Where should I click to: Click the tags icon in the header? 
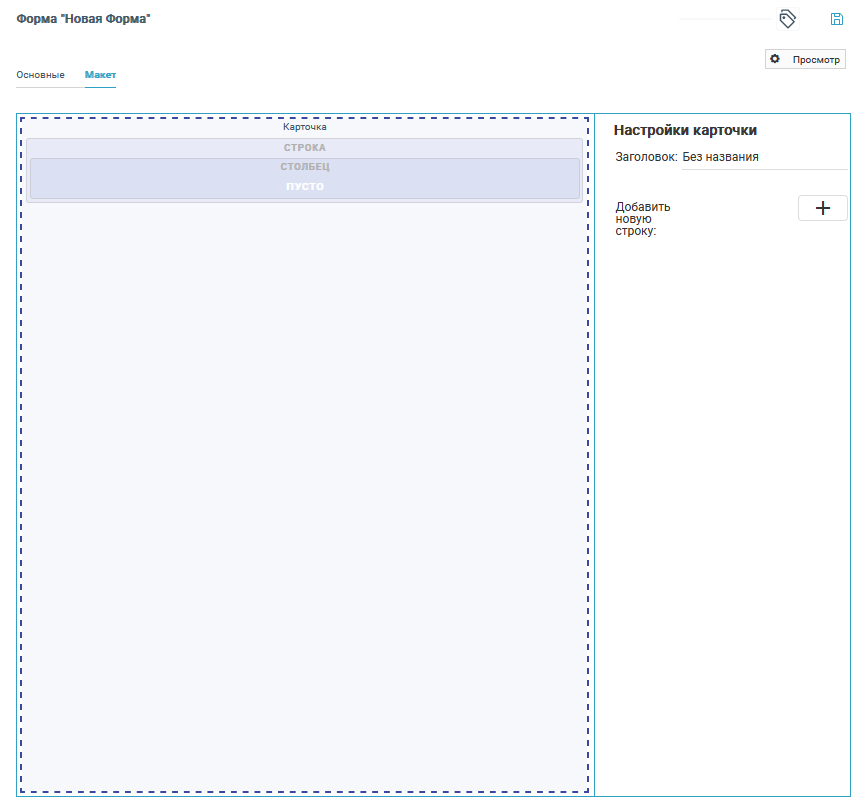(x=787, y=19)
